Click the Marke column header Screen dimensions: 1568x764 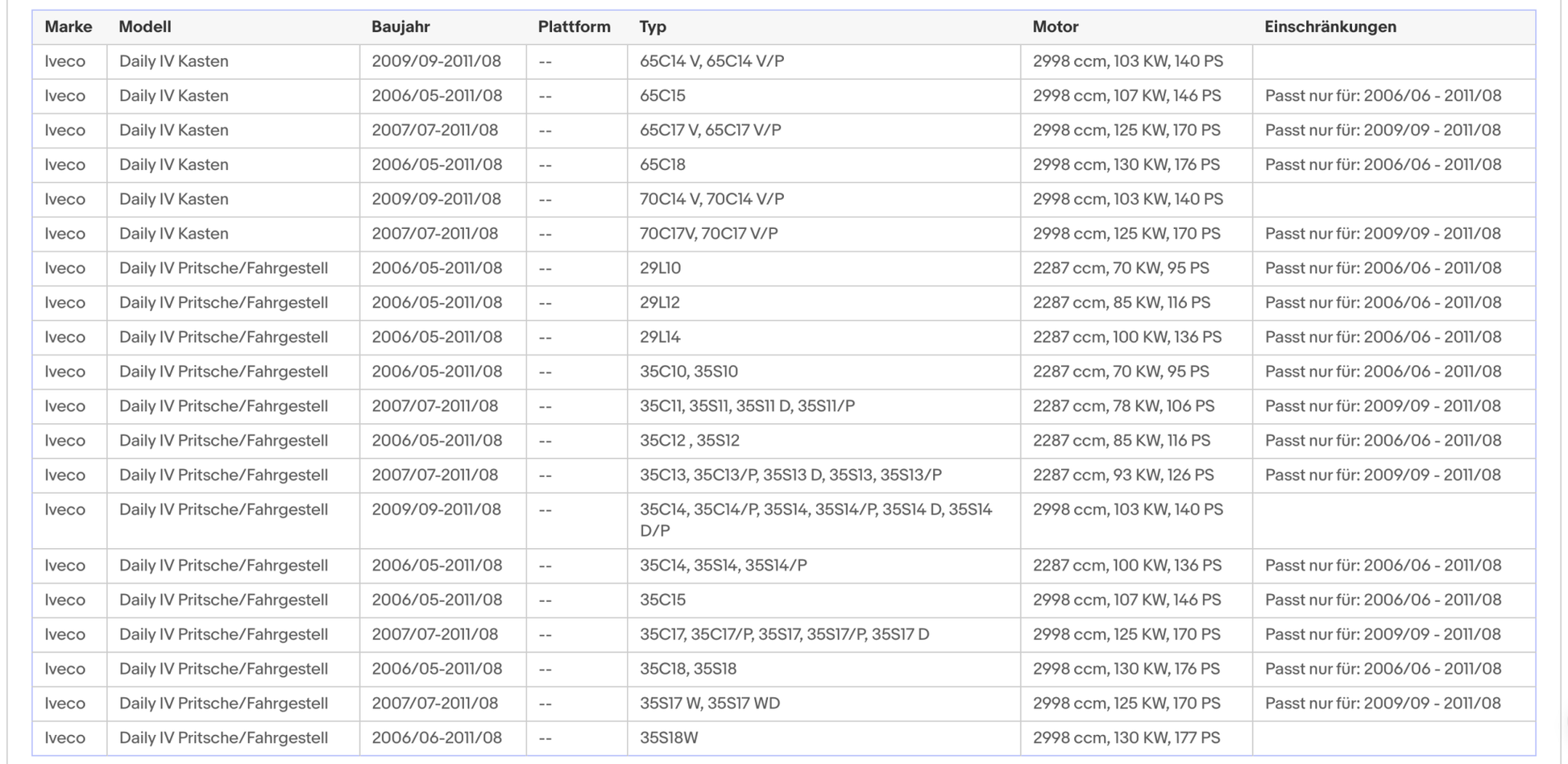(x=68, y=27)
